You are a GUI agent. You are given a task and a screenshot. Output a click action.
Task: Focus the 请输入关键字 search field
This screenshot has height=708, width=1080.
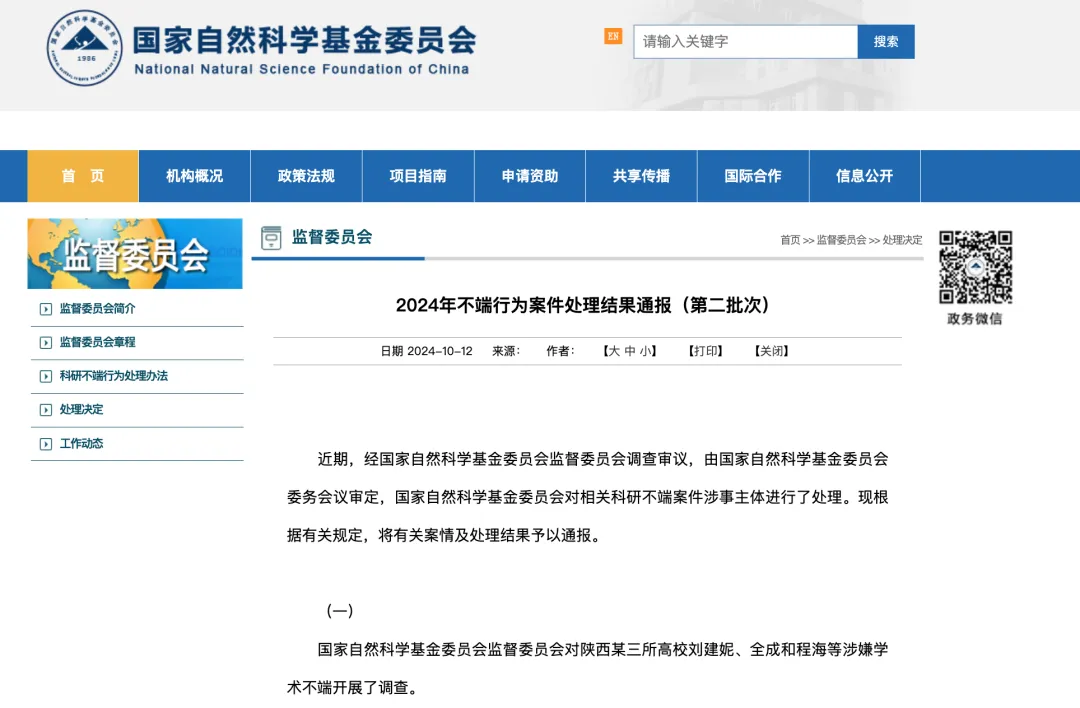pos(745,42)
